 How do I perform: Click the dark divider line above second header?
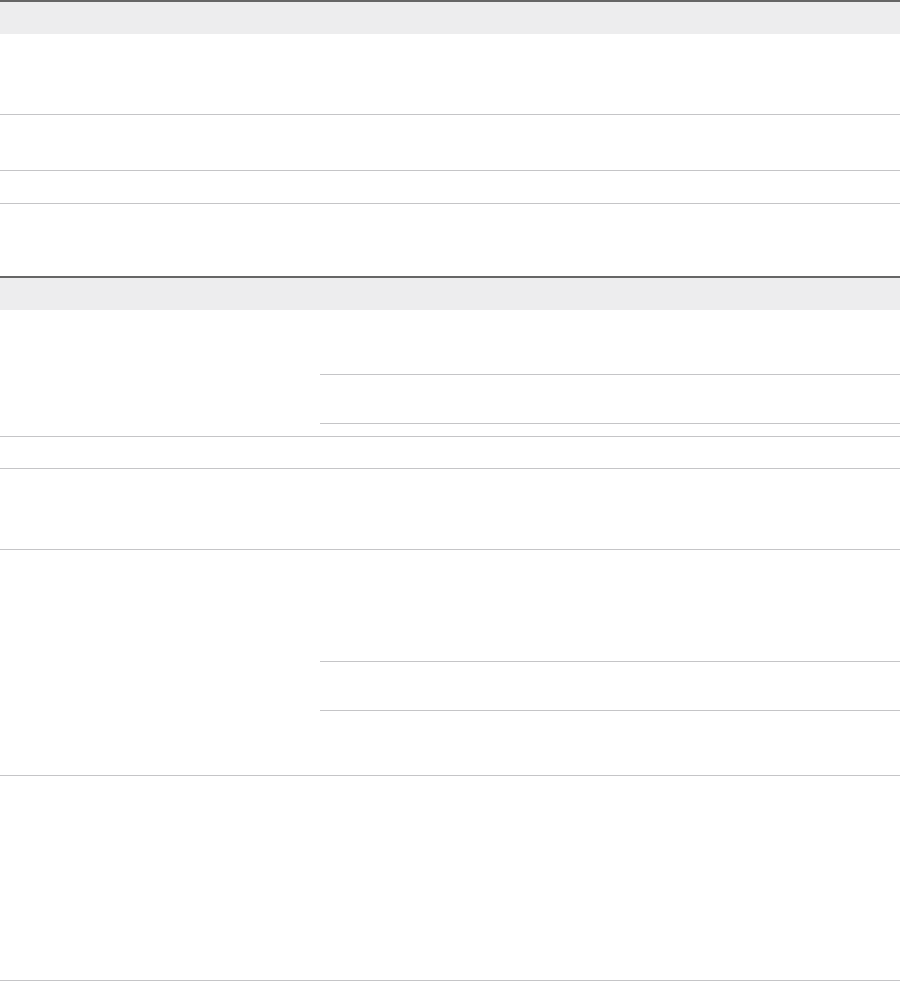pos(450,277)
